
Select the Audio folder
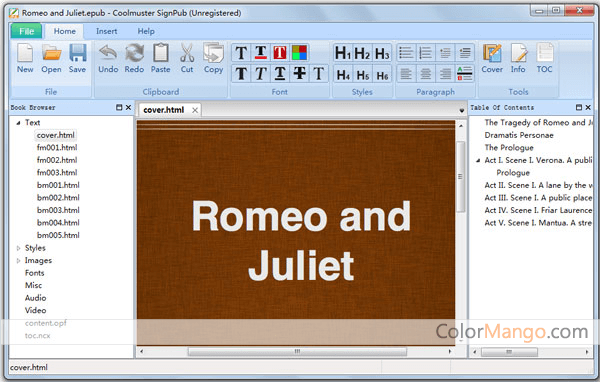point(35,298)
